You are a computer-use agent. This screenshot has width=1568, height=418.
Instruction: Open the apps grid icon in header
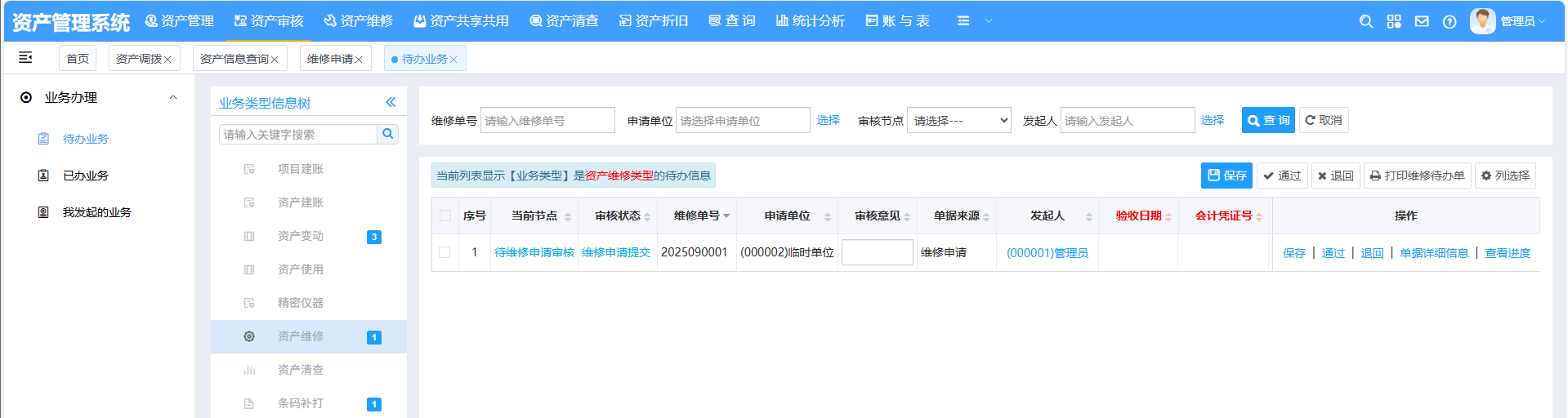[x=1394, y=21]
